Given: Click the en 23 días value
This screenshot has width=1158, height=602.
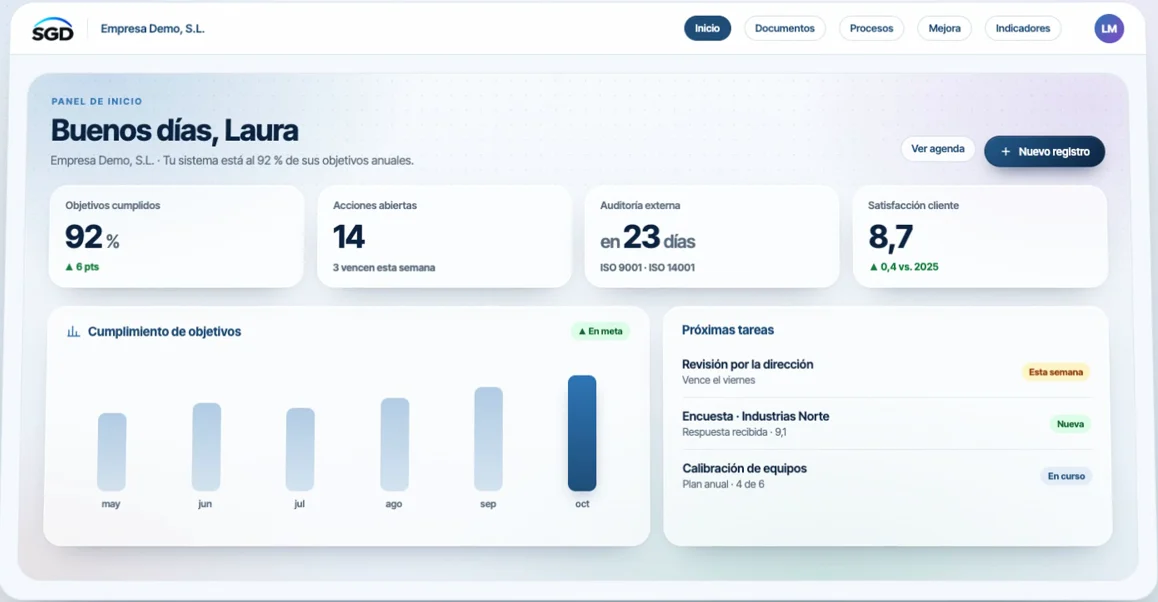Looking at the screenshot, I should click(x=647, y=238).
